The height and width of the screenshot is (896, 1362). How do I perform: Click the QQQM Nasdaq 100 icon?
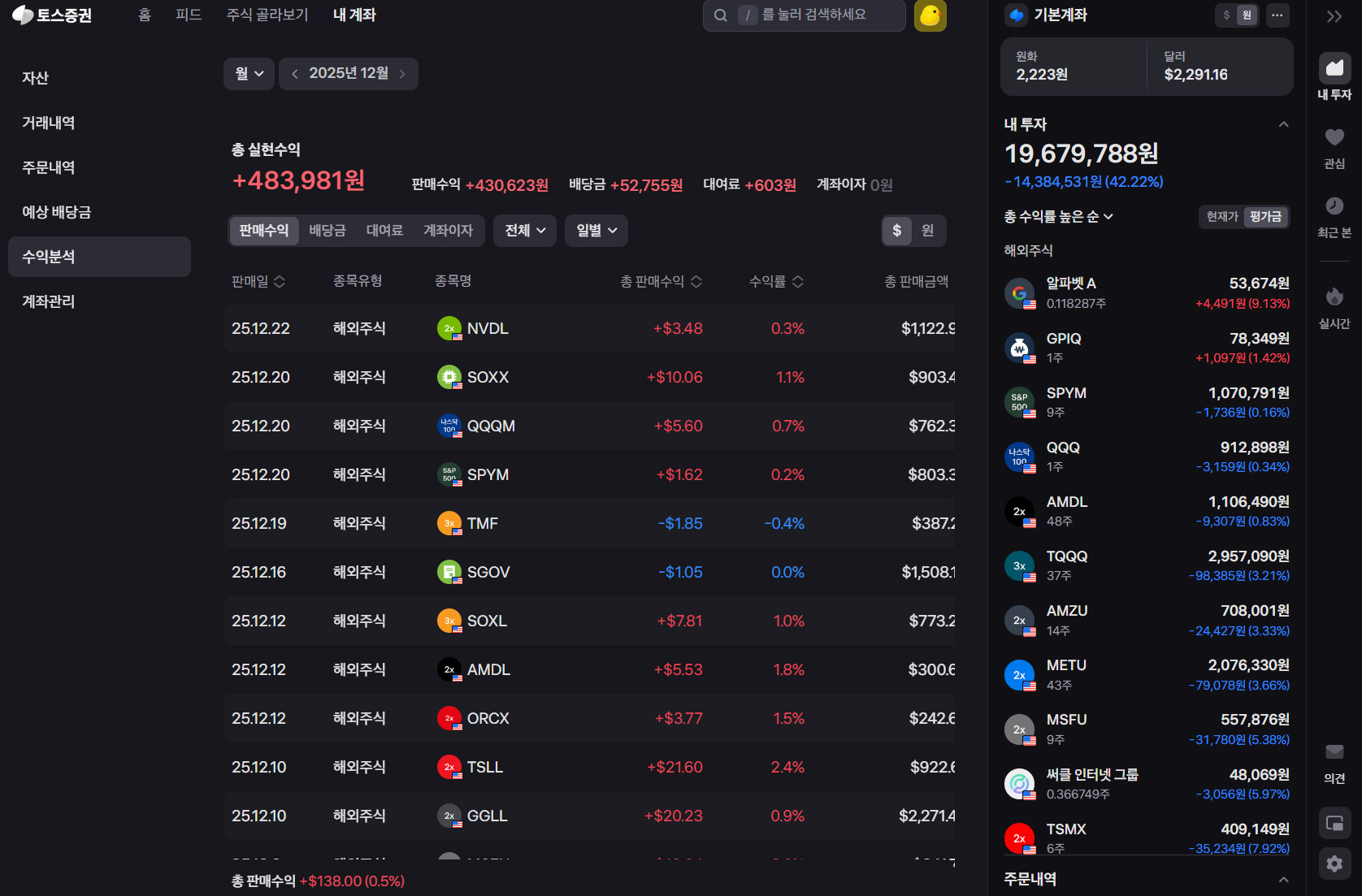tap(449, 426)
